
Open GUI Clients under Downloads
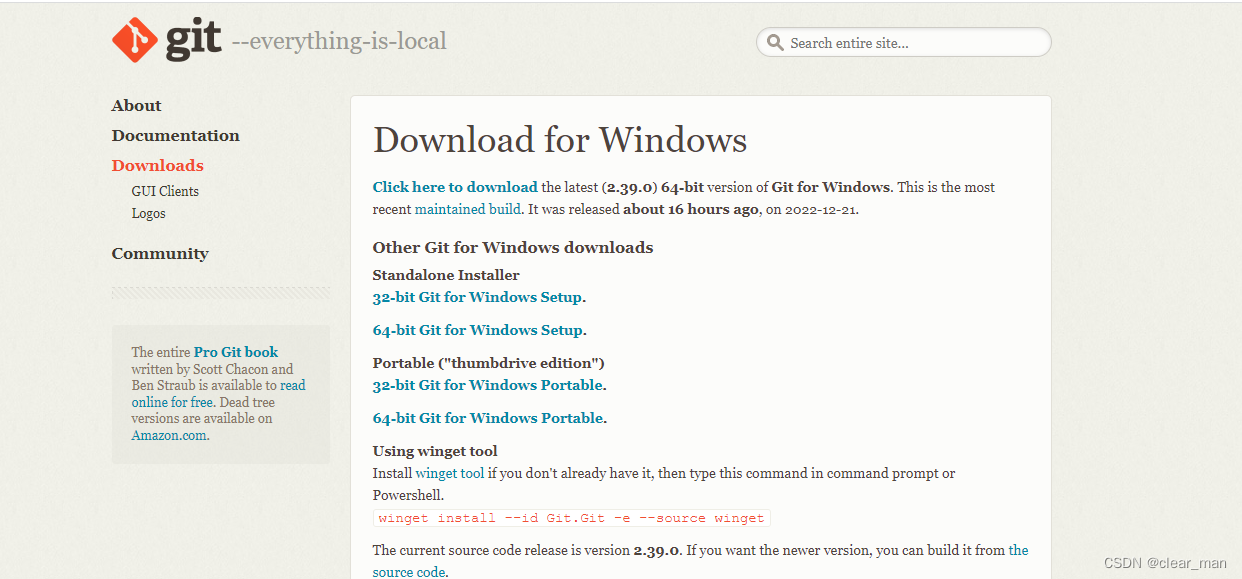coord(165,191)
